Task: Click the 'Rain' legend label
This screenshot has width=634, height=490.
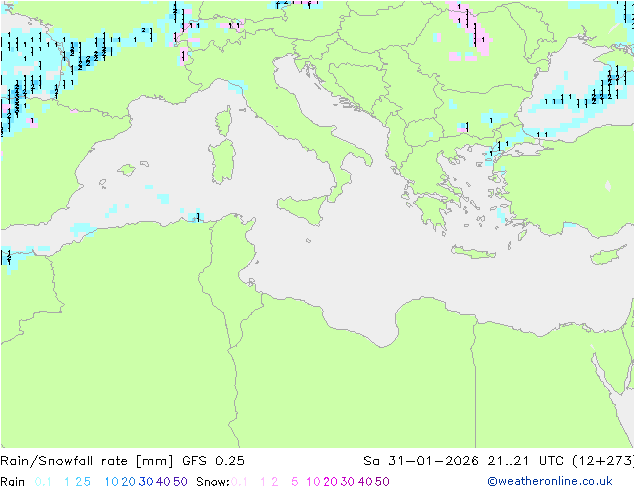Action: pos(13,482)
